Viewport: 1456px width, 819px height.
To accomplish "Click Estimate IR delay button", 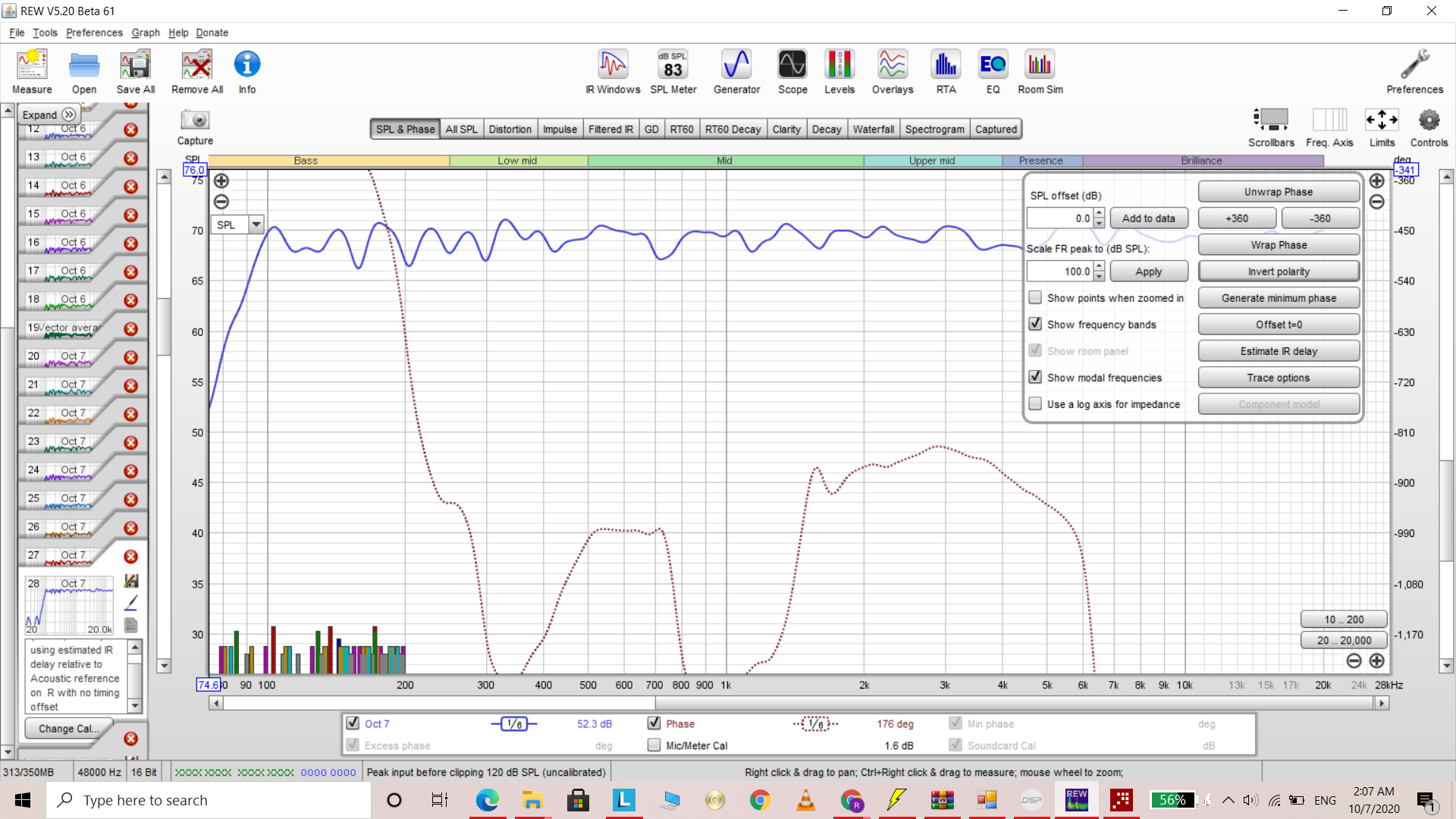I will point(1278,351).
